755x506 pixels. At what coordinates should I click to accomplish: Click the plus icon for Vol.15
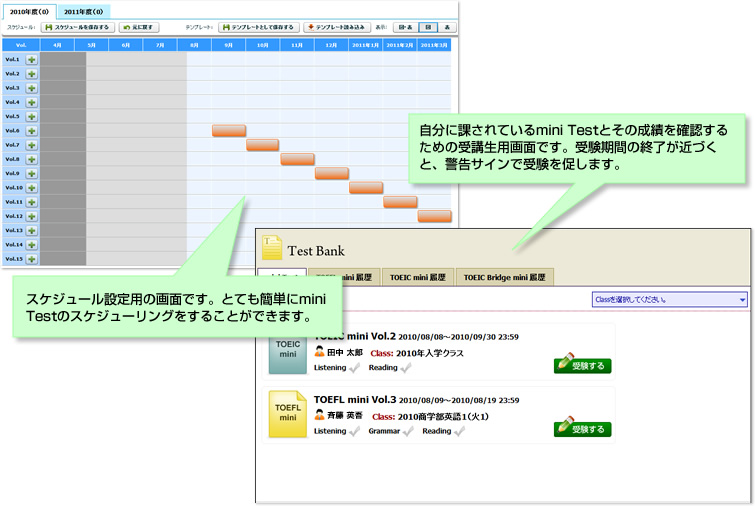tap(32, 259)
